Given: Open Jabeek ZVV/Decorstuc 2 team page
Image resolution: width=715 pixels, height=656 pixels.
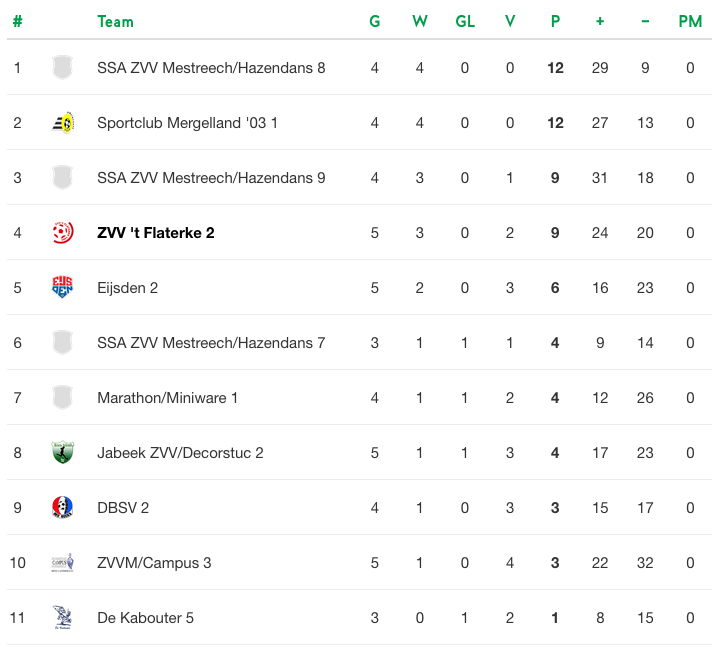Looking at the screenshot, I should click(x=180, y=453).
